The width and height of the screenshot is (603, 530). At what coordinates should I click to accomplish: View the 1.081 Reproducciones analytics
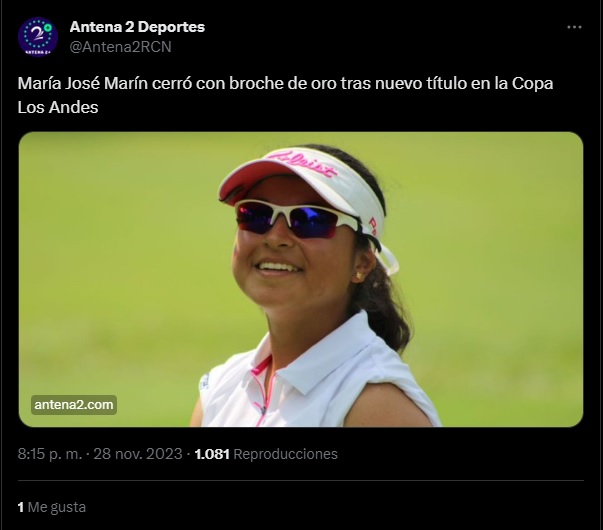coord(266,454)
